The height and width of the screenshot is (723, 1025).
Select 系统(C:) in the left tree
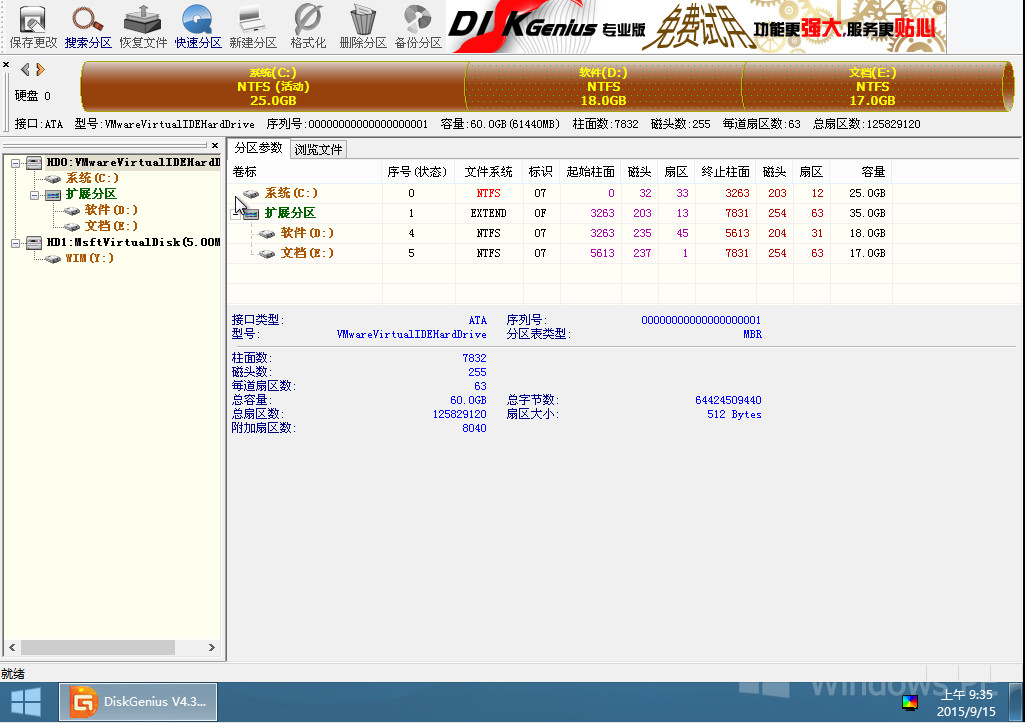tap(92, 178)
